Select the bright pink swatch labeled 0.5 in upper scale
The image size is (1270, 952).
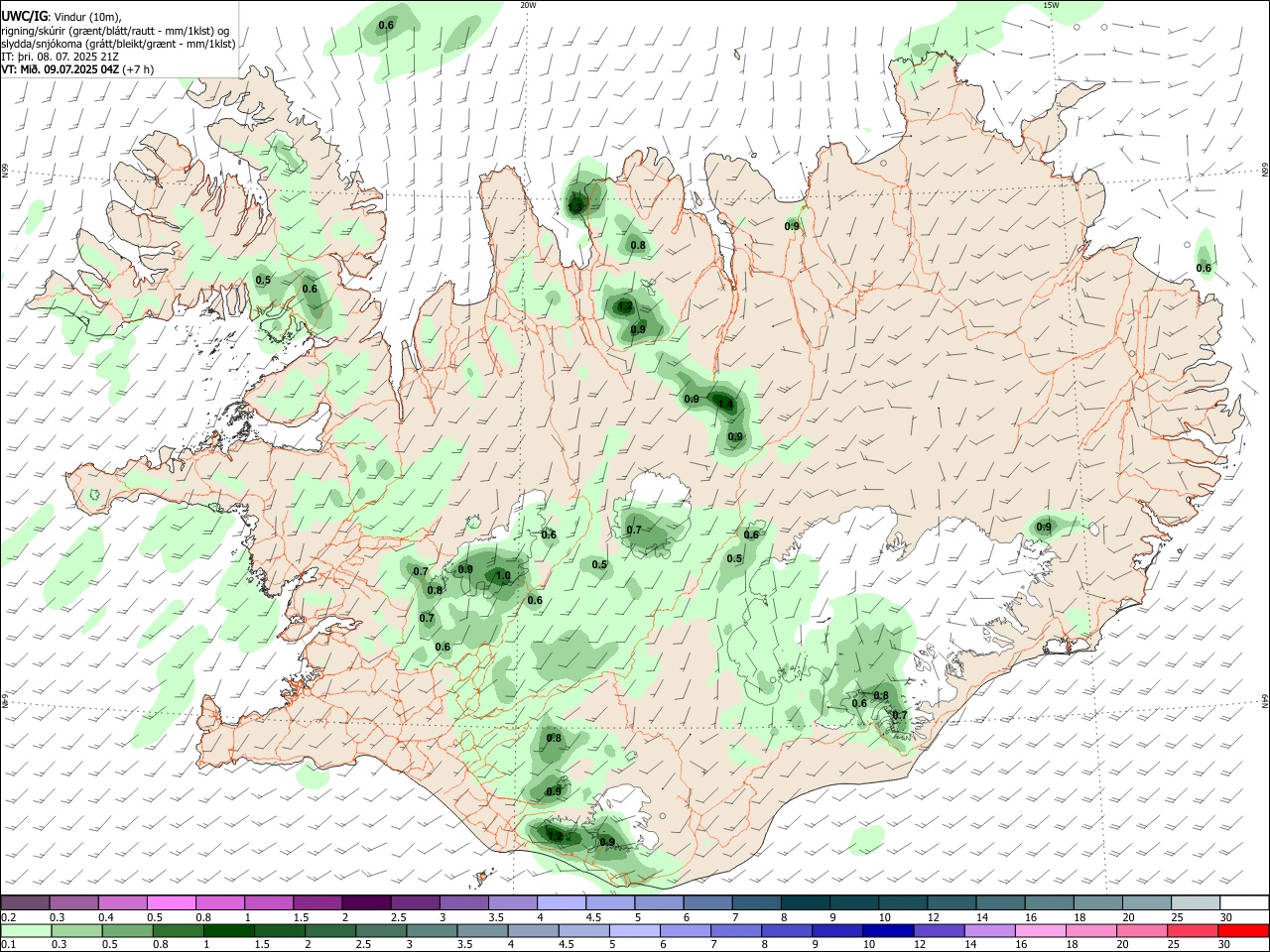pyautogui.click(x=172, y=902)
